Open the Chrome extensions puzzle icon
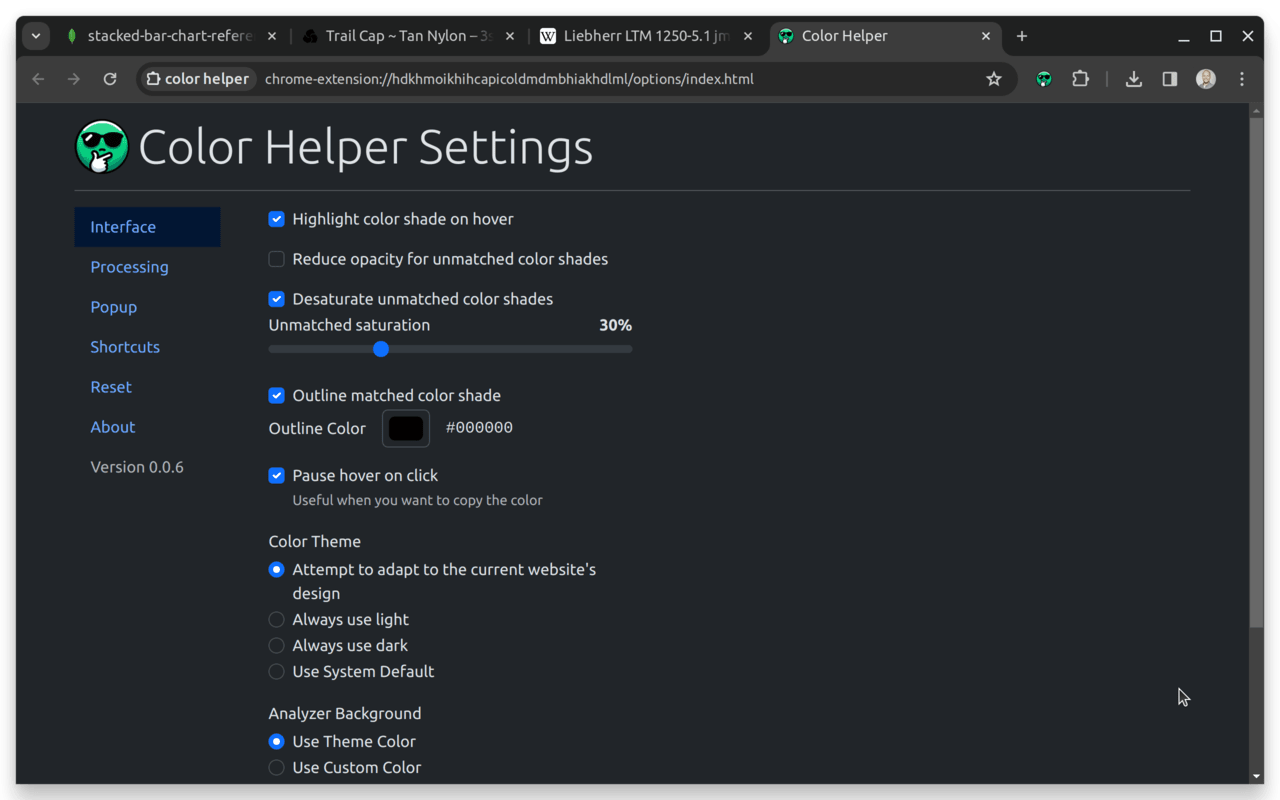Screen dimensions: 1280x800 coord(1080,79)
